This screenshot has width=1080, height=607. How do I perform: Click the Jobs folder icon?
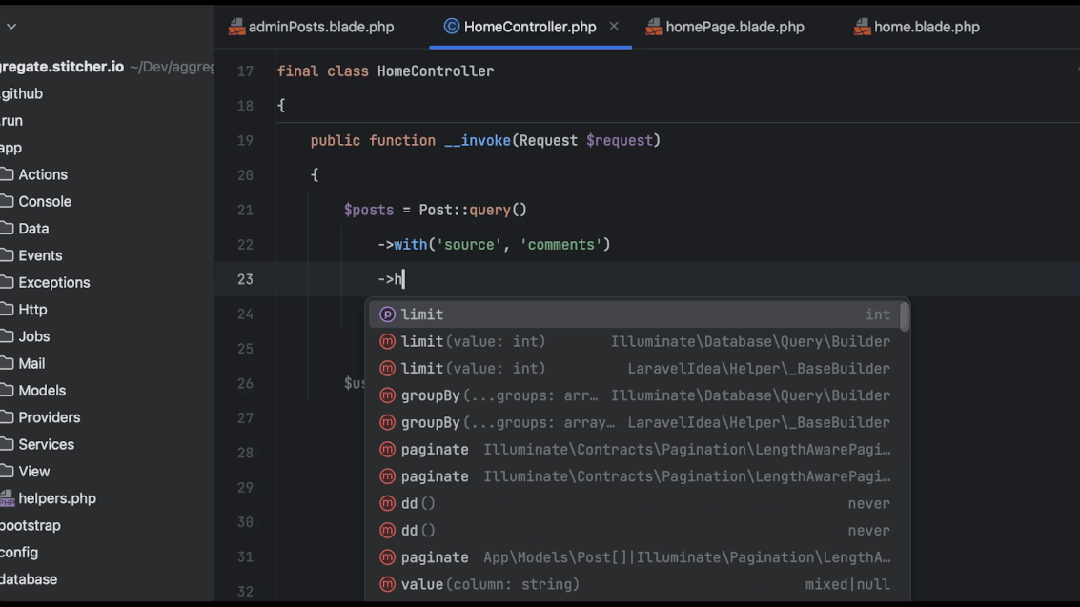pyautogui.click(x=7, y=336)
